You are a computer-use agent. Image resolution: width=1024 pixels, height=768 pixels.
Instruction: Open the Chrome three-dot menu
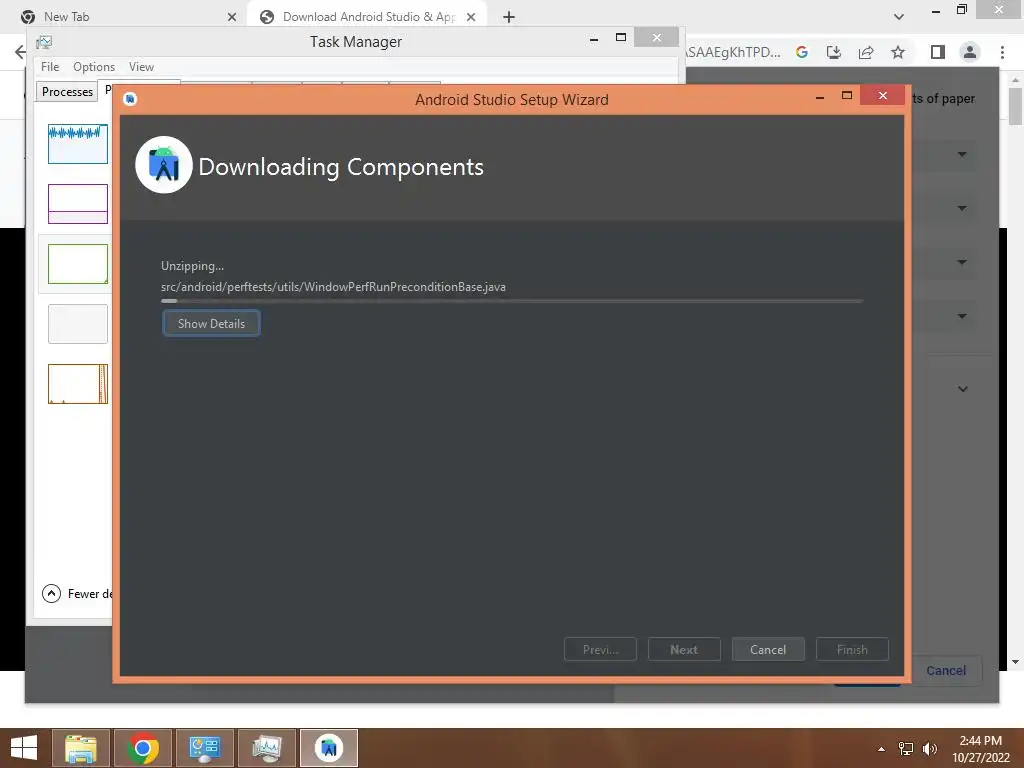click(x=1002, y=52)
